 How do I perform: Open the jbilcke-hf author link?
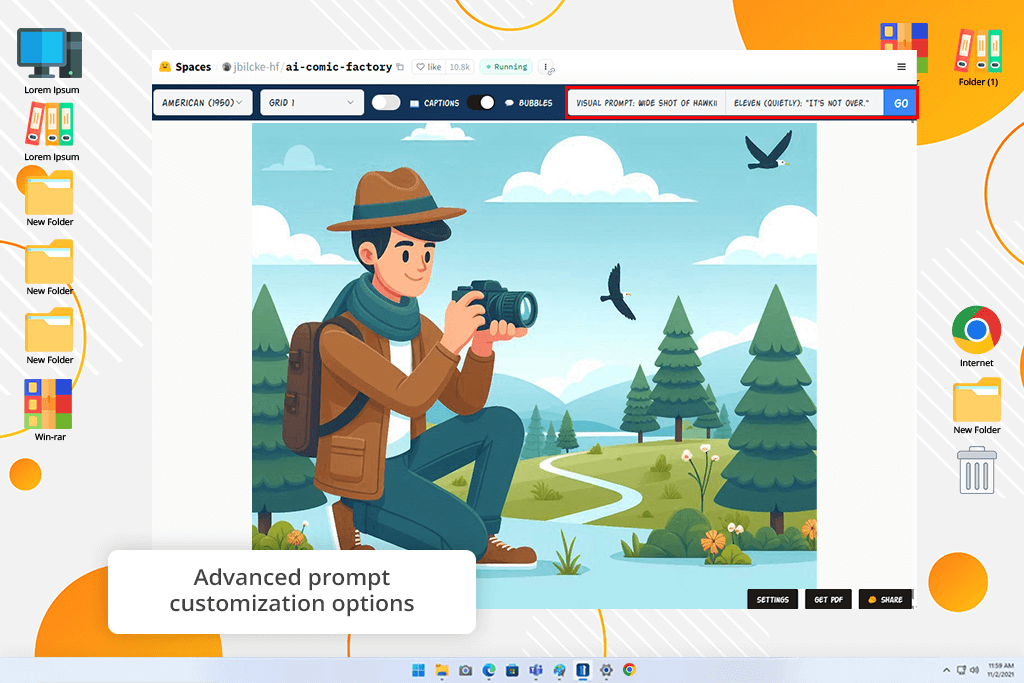click(256, 67)
